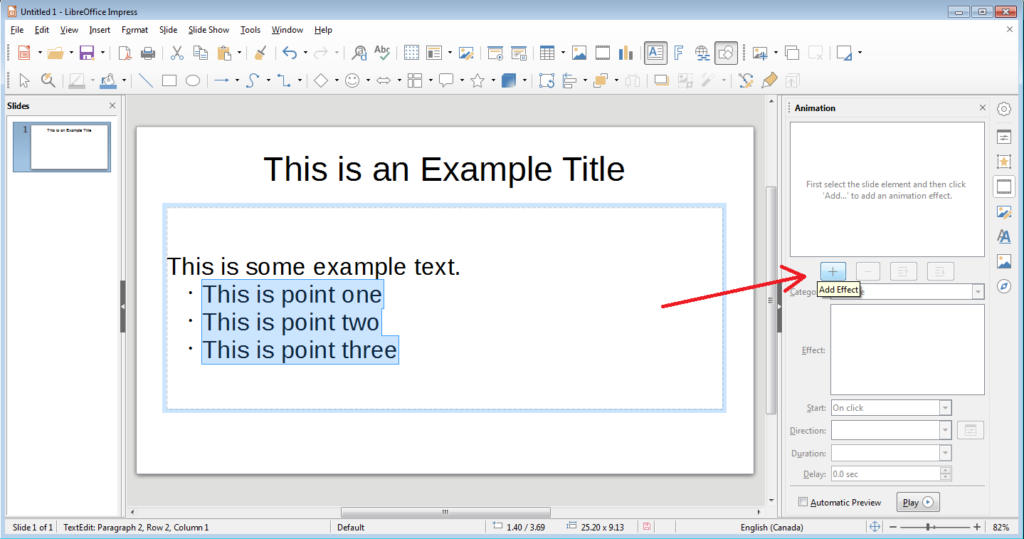
Task: Click the Fontwork text icon
Action: coord(679,53)
